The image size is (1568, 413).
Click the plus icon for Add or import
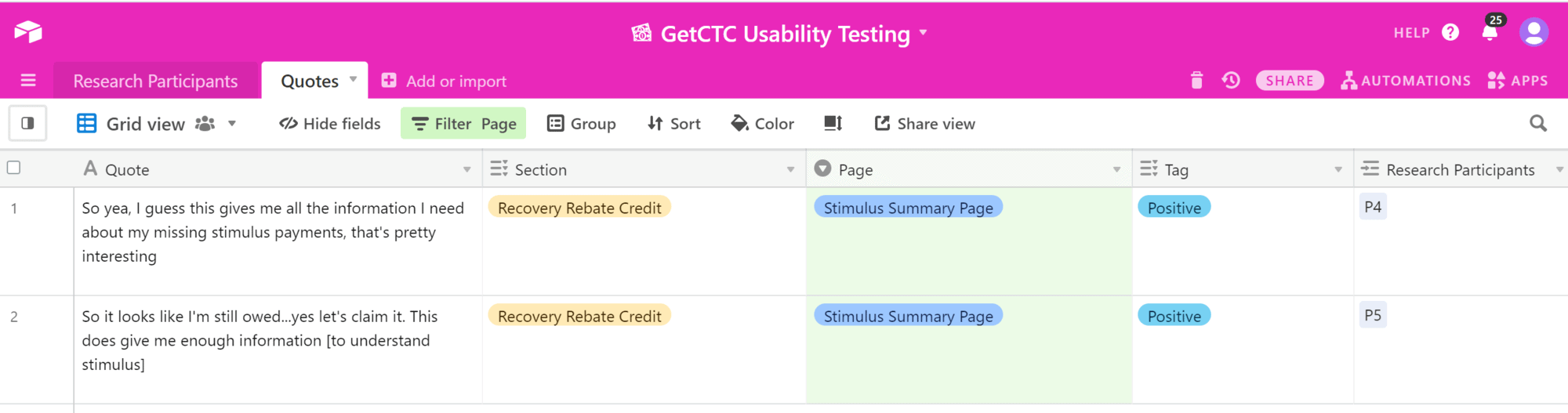(389, 81)
